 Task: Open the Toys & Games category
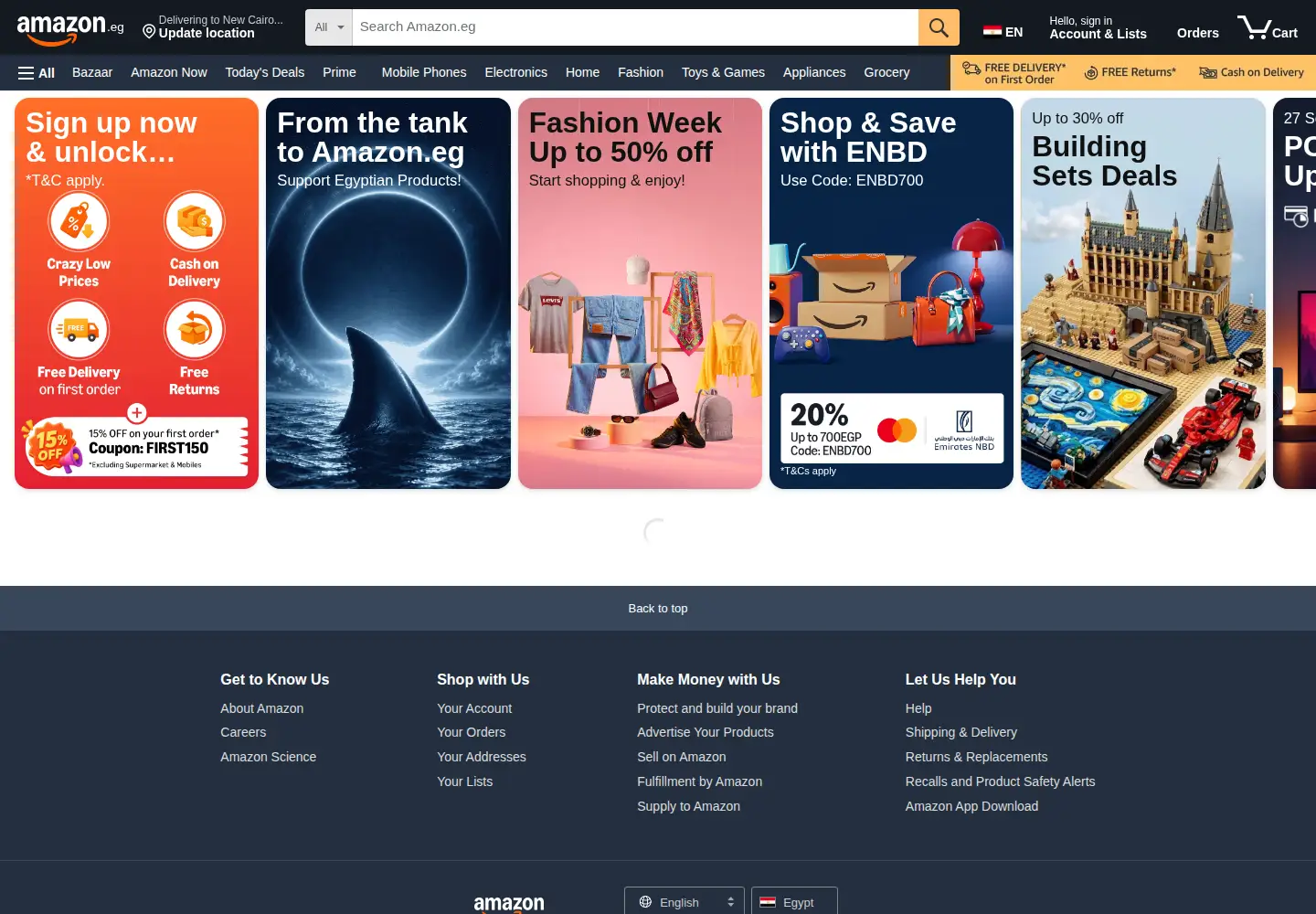[723, 72]
